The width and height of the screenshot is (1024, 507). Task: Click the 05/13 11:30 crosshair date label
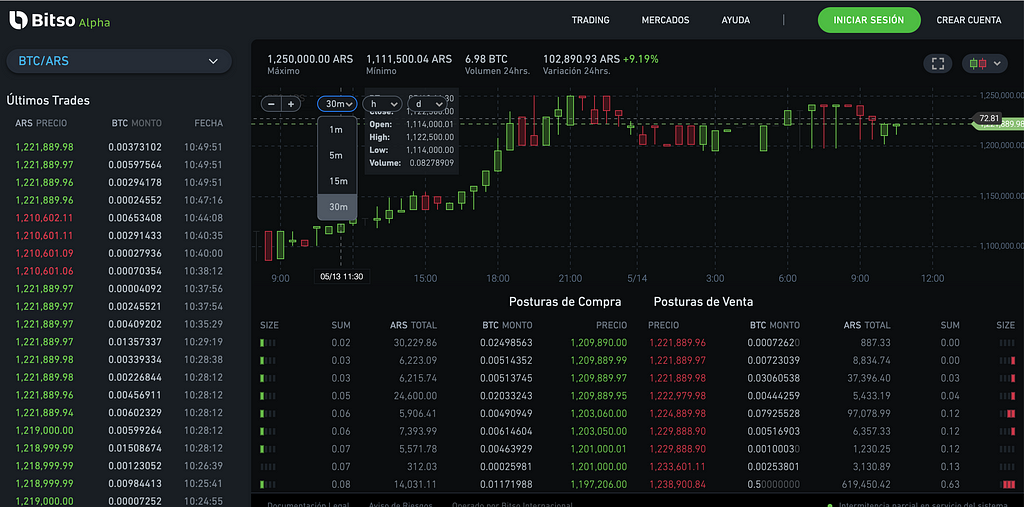(342, 276)
